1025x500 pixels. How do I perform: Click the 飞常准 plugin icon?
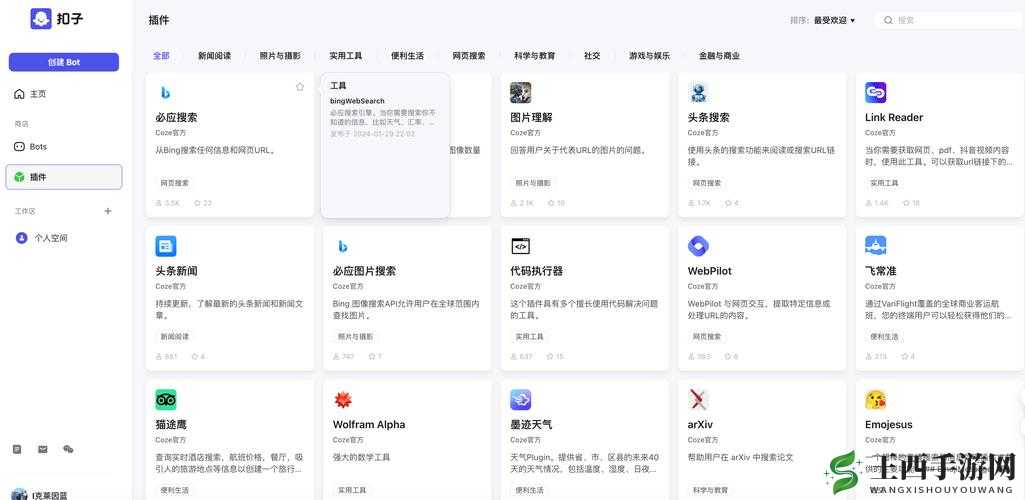coord(875,246)
